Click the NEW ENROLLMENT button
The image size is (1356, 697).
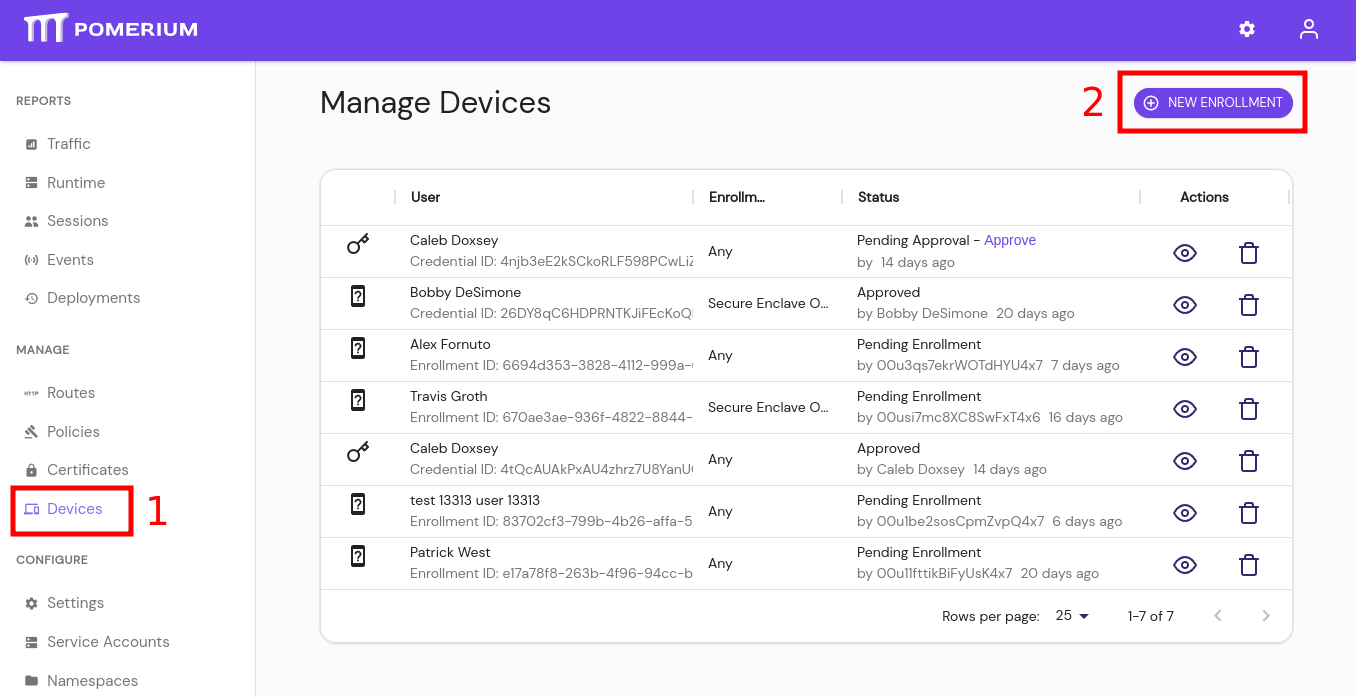click(x=1212, y=102)
